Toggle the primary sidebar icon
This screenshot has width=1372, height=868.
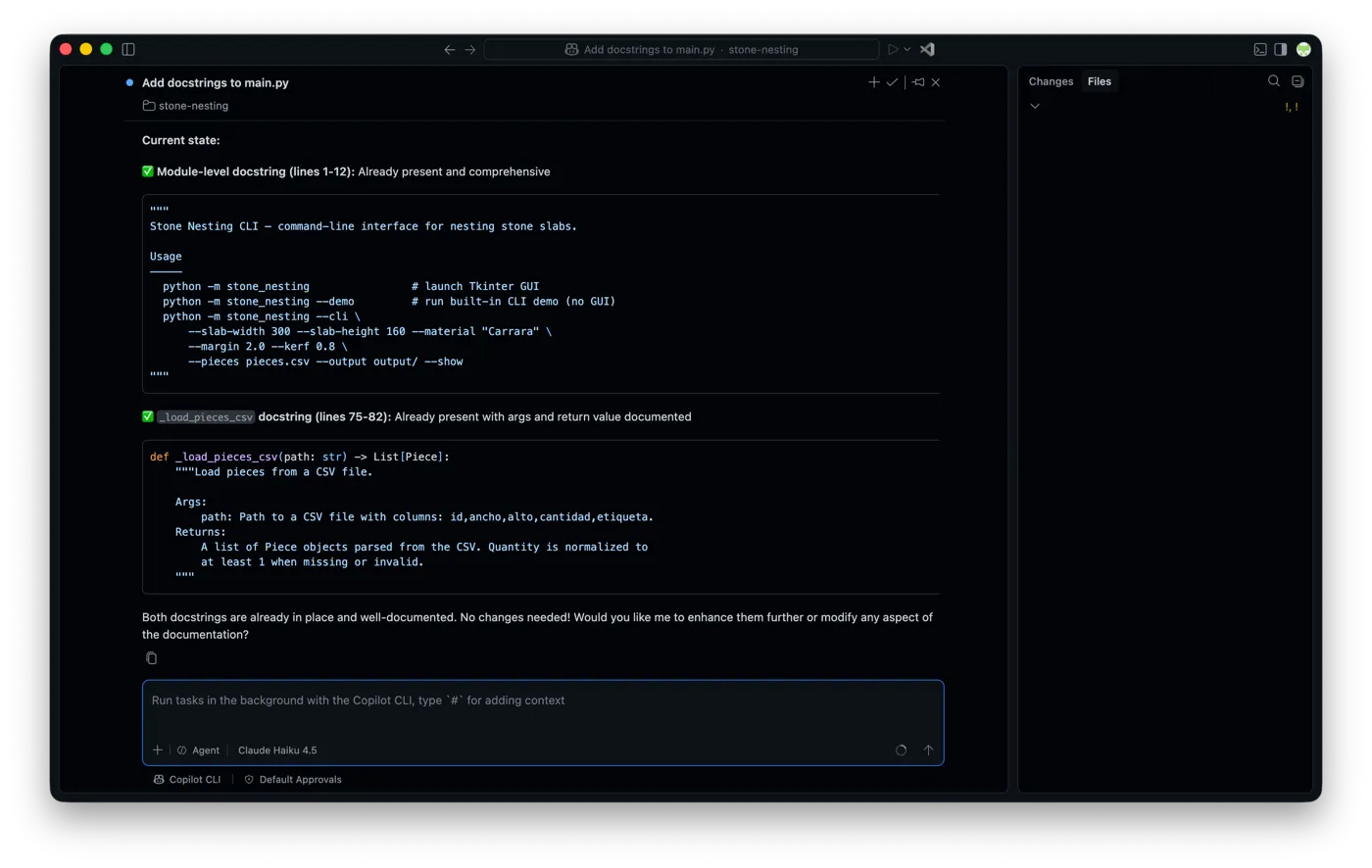(x=128, y=49)
